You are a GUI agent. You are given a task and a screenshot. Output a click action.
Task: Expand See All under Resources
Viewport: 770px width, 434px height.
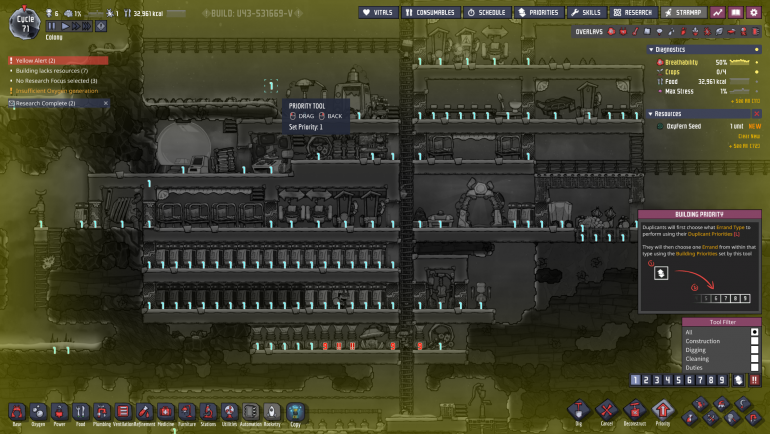tap(744, 146)
